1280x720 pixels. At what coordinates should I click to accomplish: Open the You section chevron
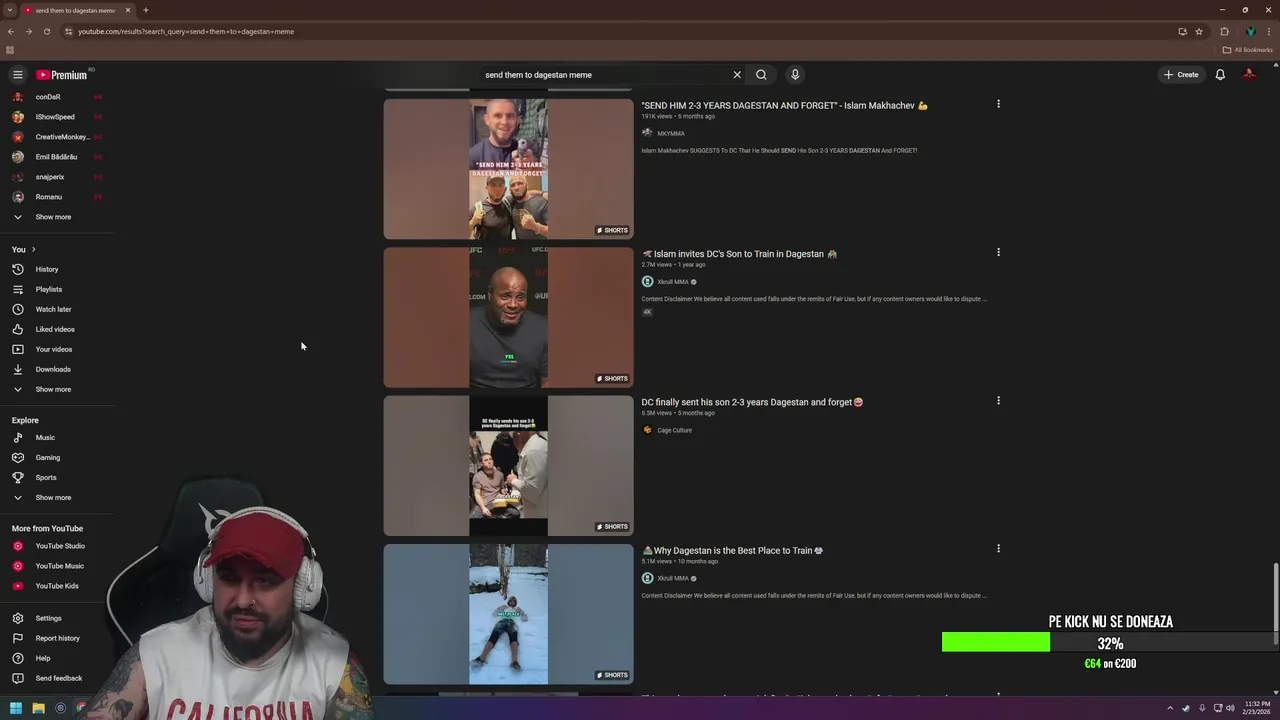pos(33,249)
